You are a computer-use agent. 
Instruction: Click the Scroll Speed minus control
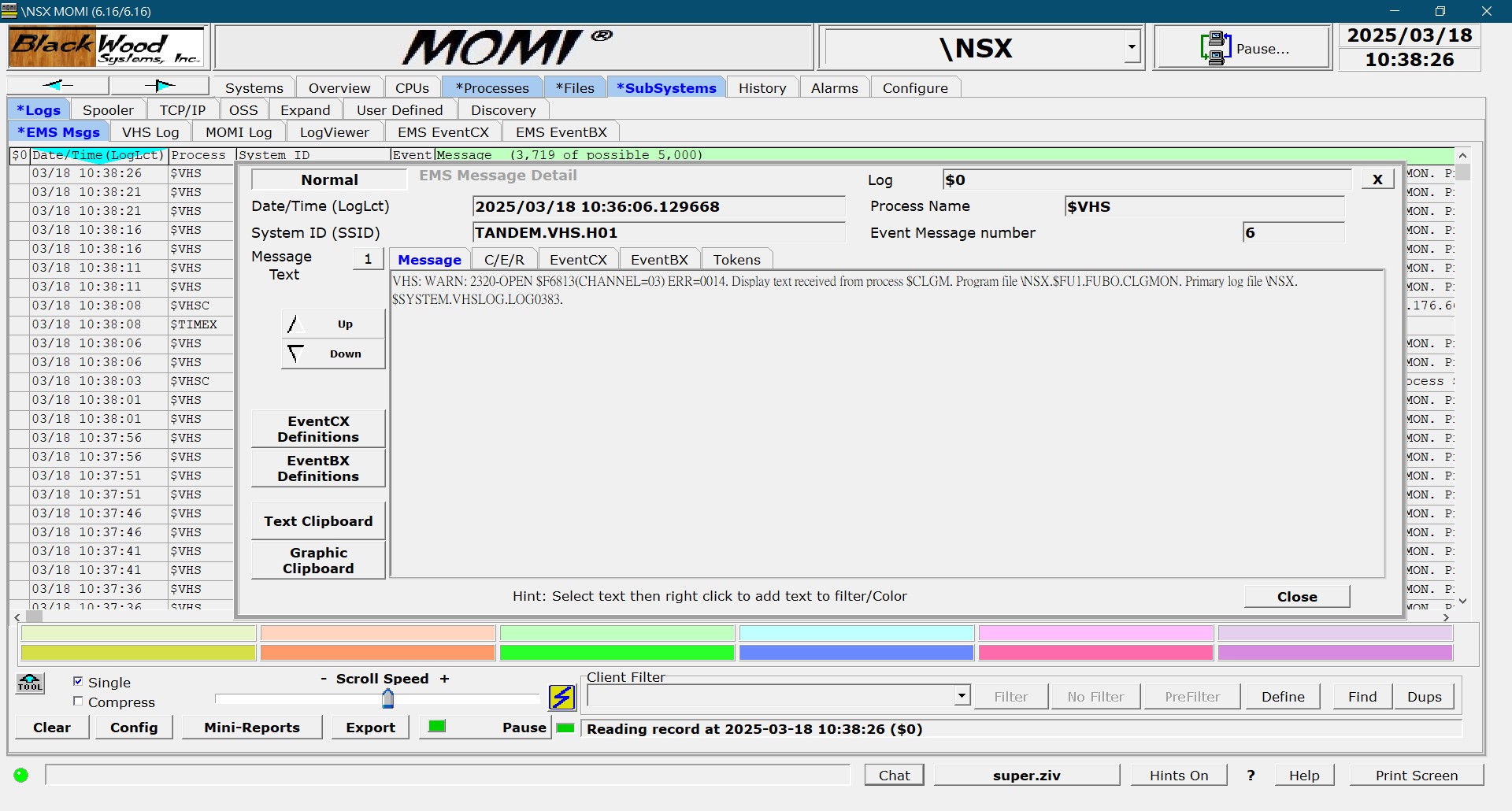click(x=324, y=678)
